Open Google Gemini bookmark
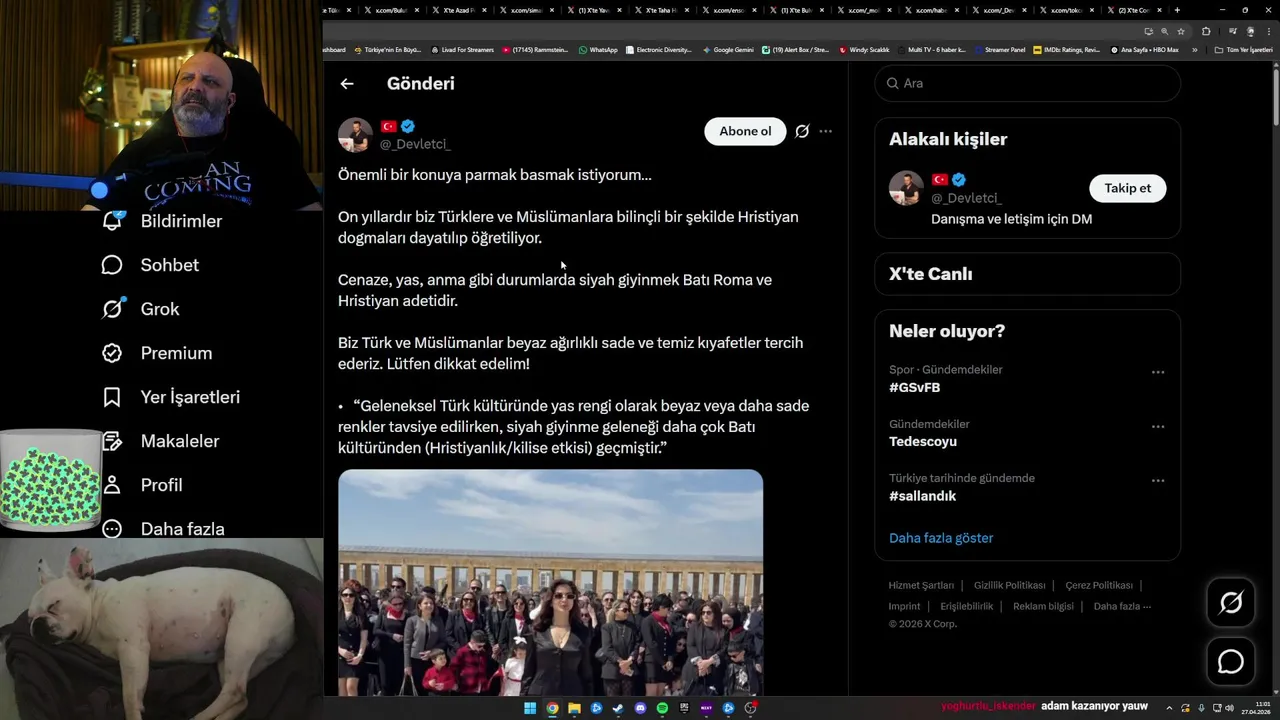Viewport: 1280px width, 720px height. (x=728, y=50)
